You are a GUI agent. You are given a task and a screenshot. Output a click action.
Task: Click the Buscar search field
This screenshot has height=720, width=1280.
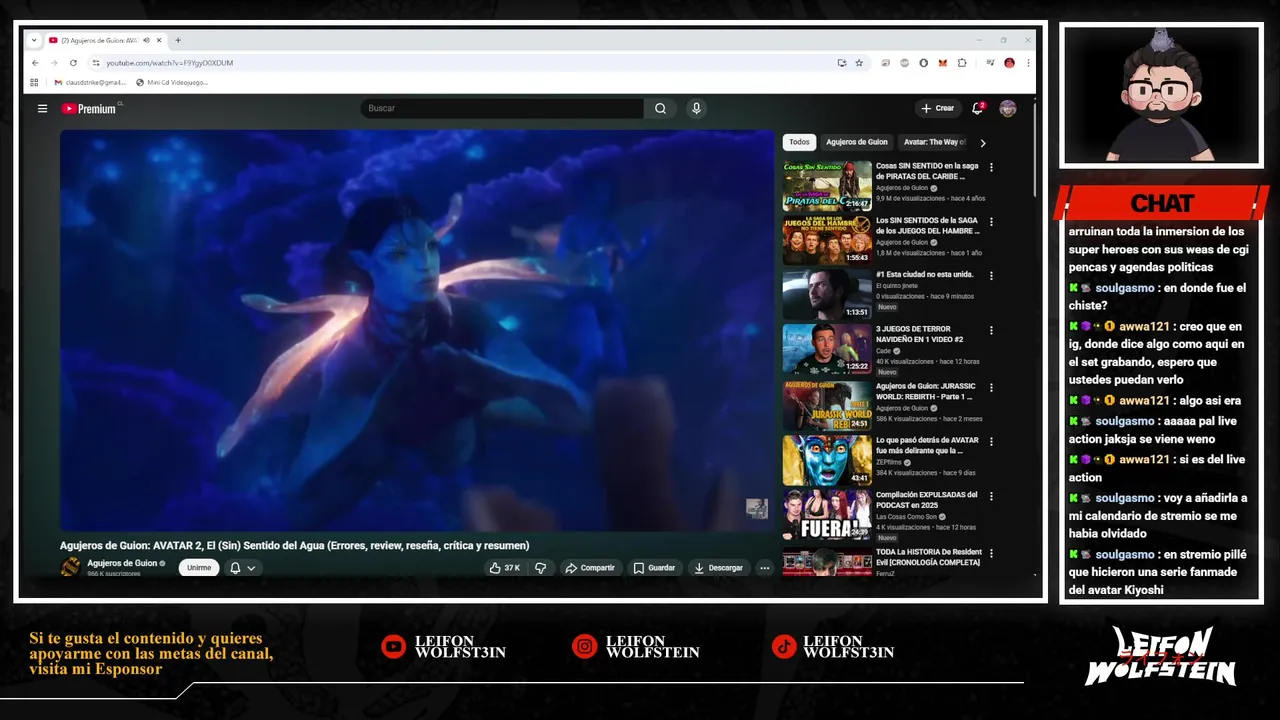(502, 108)
